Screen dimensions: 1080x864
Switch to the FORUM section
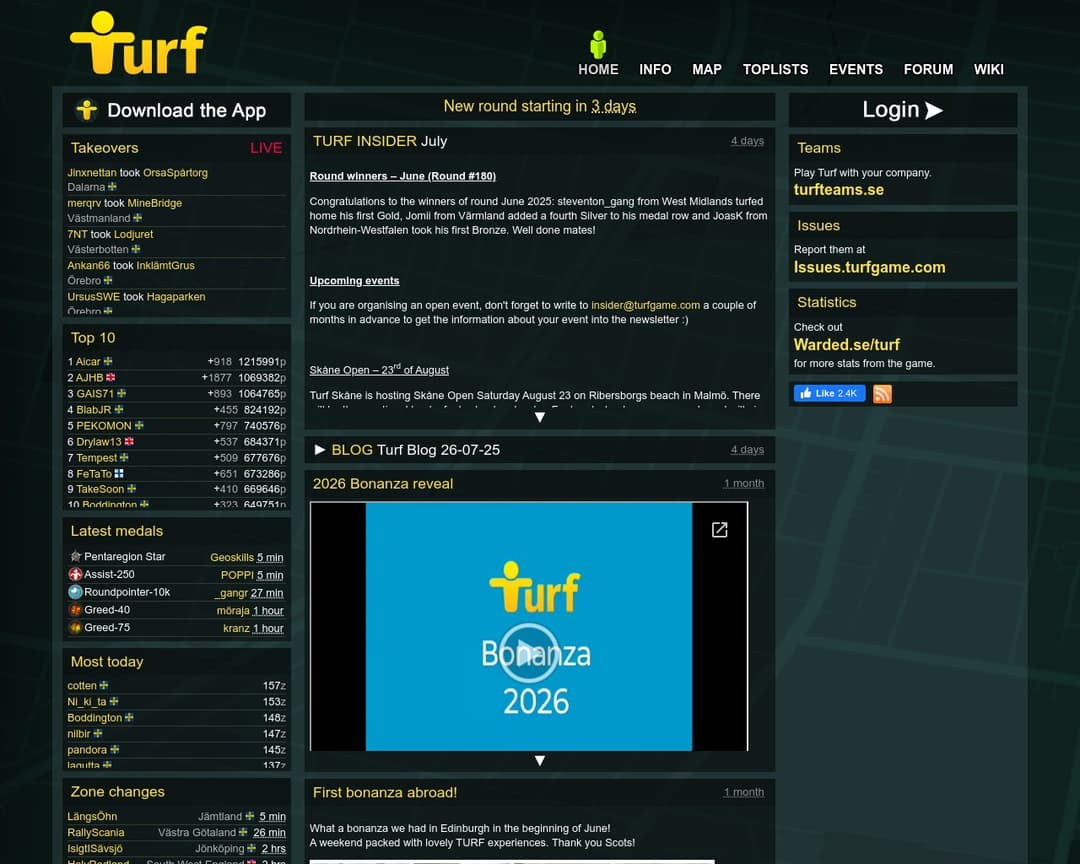[x=928, y=69]
